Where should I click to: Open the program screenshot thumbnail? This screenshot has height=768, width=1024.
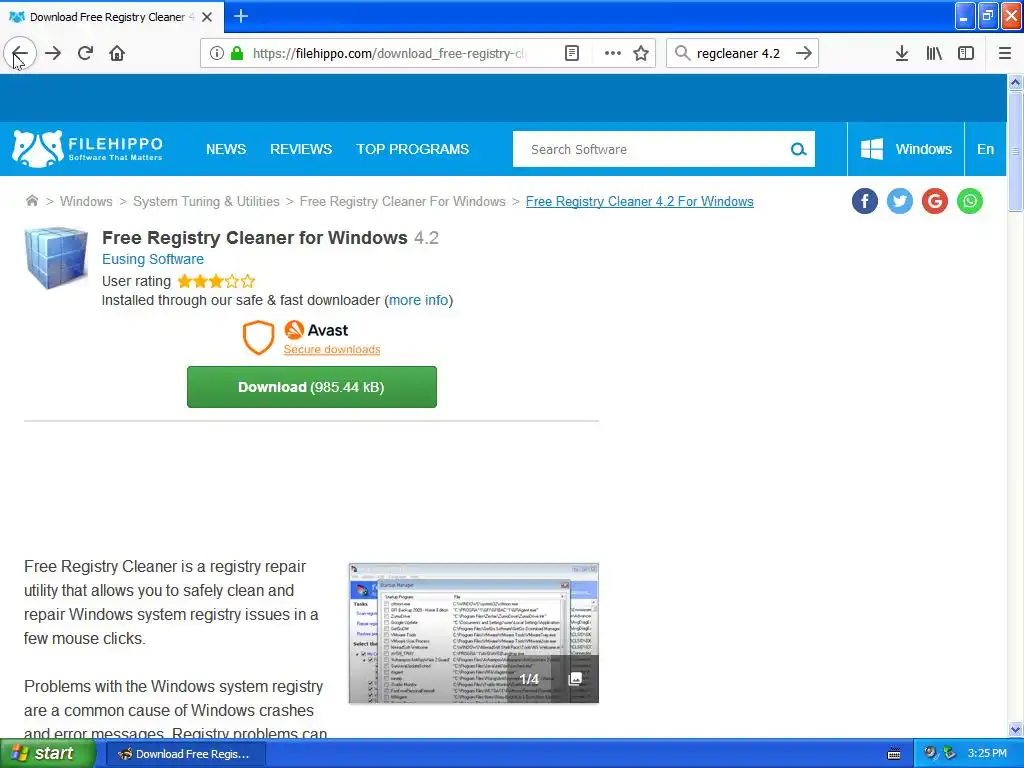tap(473, 633)
